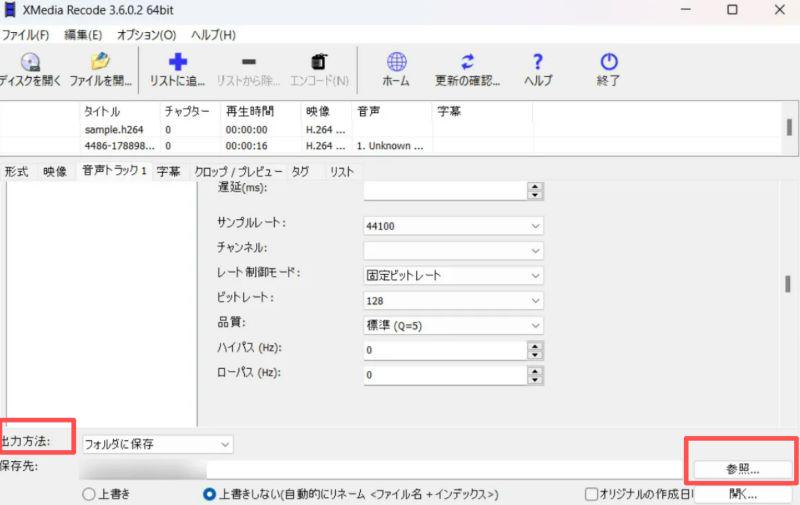
Task: Select the Overwrite (上書き) radio button
Action: point(88,494)
